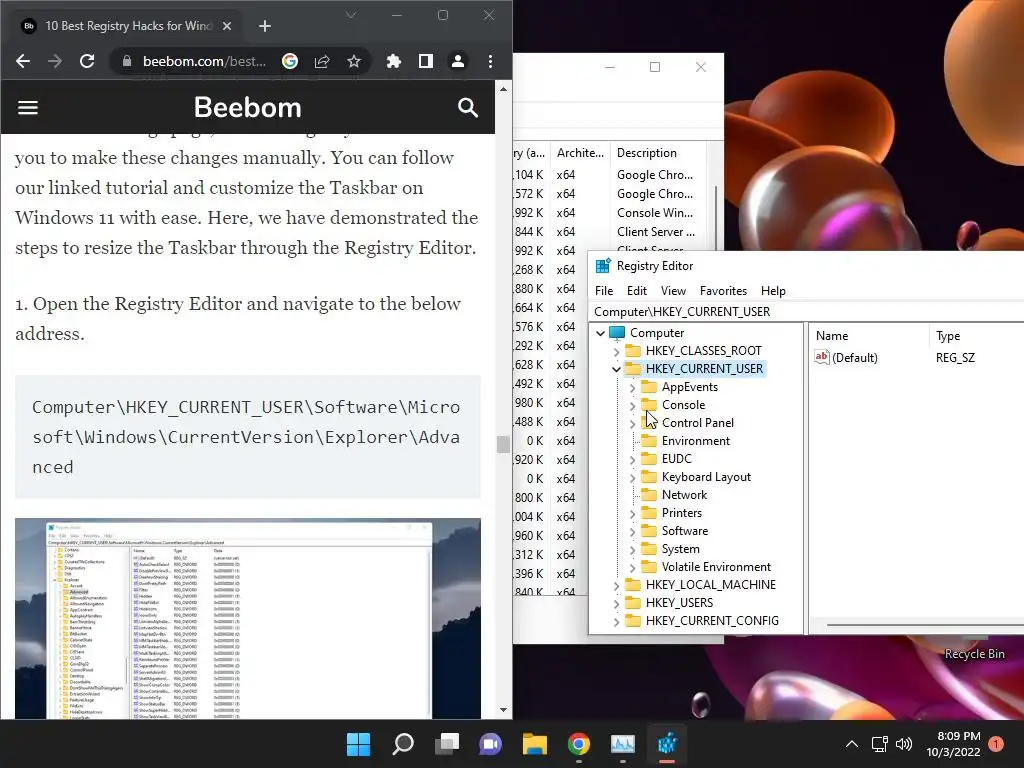Image resolution: width=1024 pixels, height=768 pixels.
Task: Select Volatile Environment key
Action: coord(716,567)
